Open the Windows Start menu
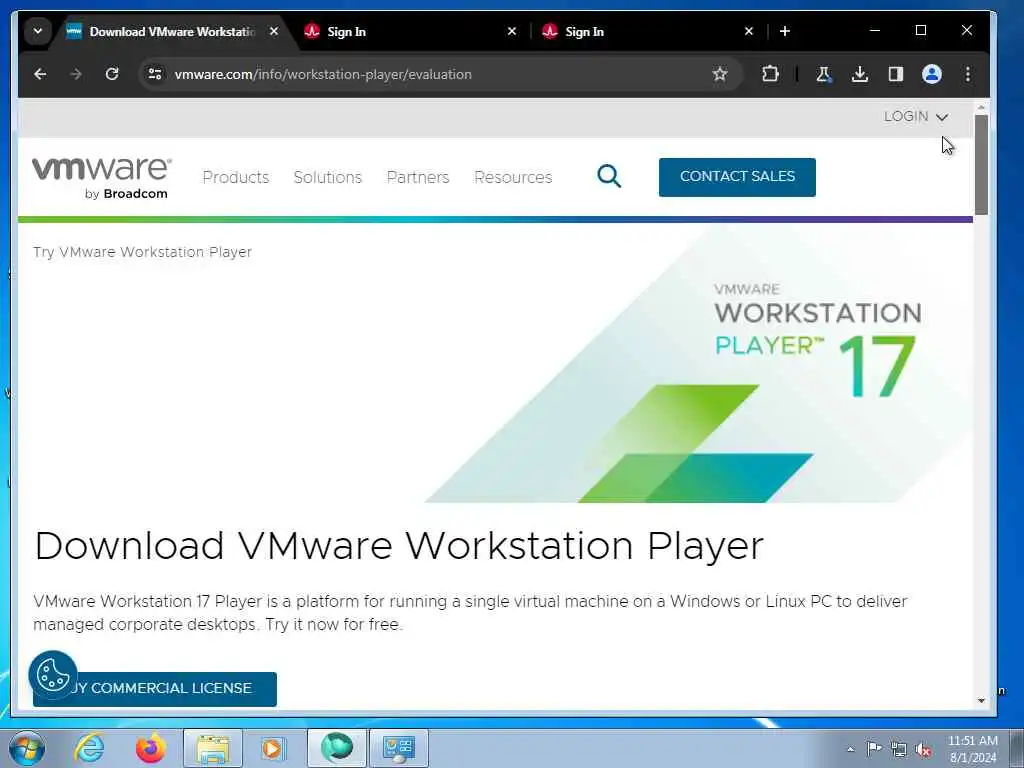1024x768 pixels. pos(27,748)
